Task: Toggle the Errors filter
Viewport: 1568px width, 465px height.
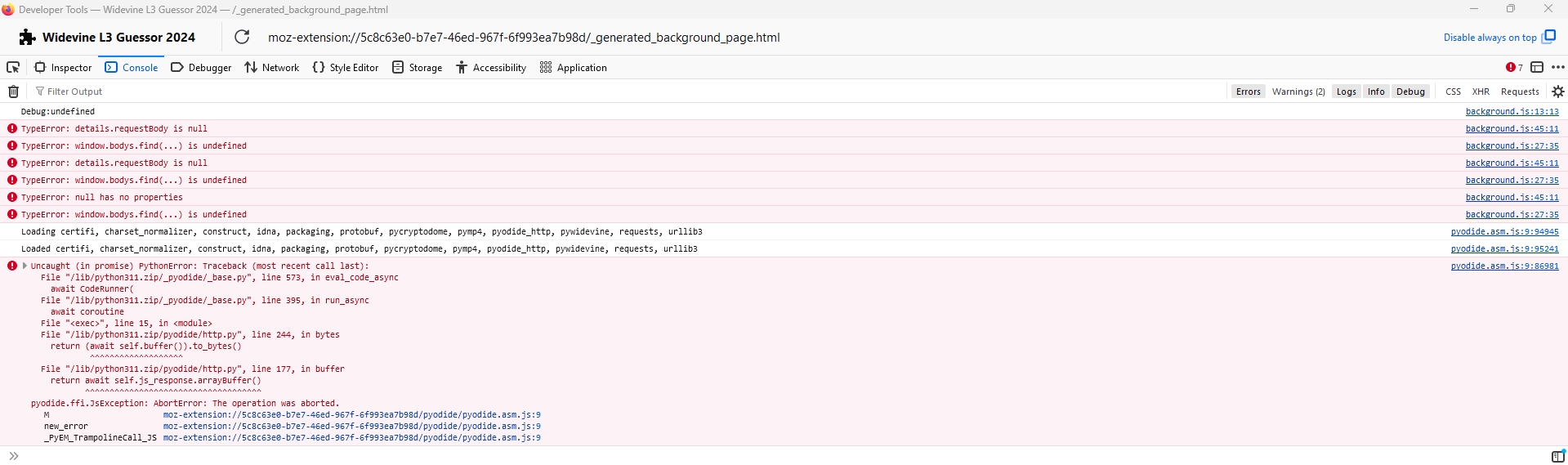Action: coord(1248,92)
